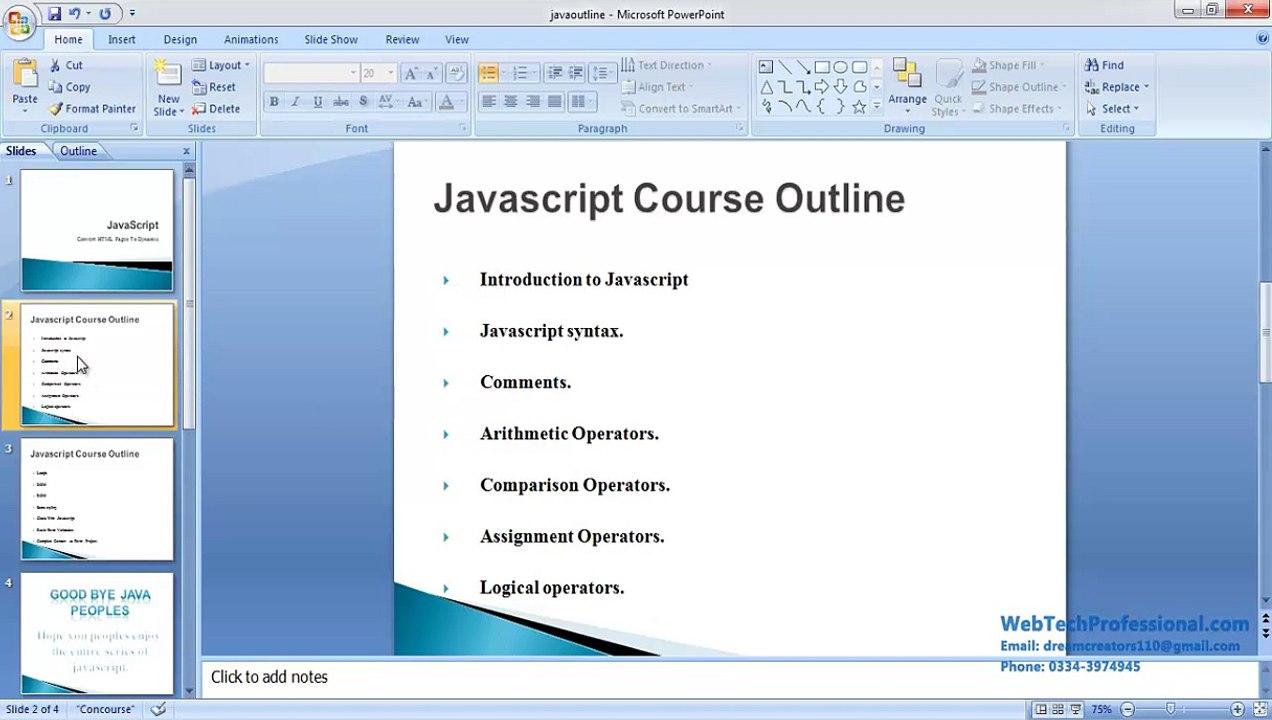Open Microsoft Office PowerPoint Help
The height and width of the screenshot is (720, 1272).
coord(1262,39)
